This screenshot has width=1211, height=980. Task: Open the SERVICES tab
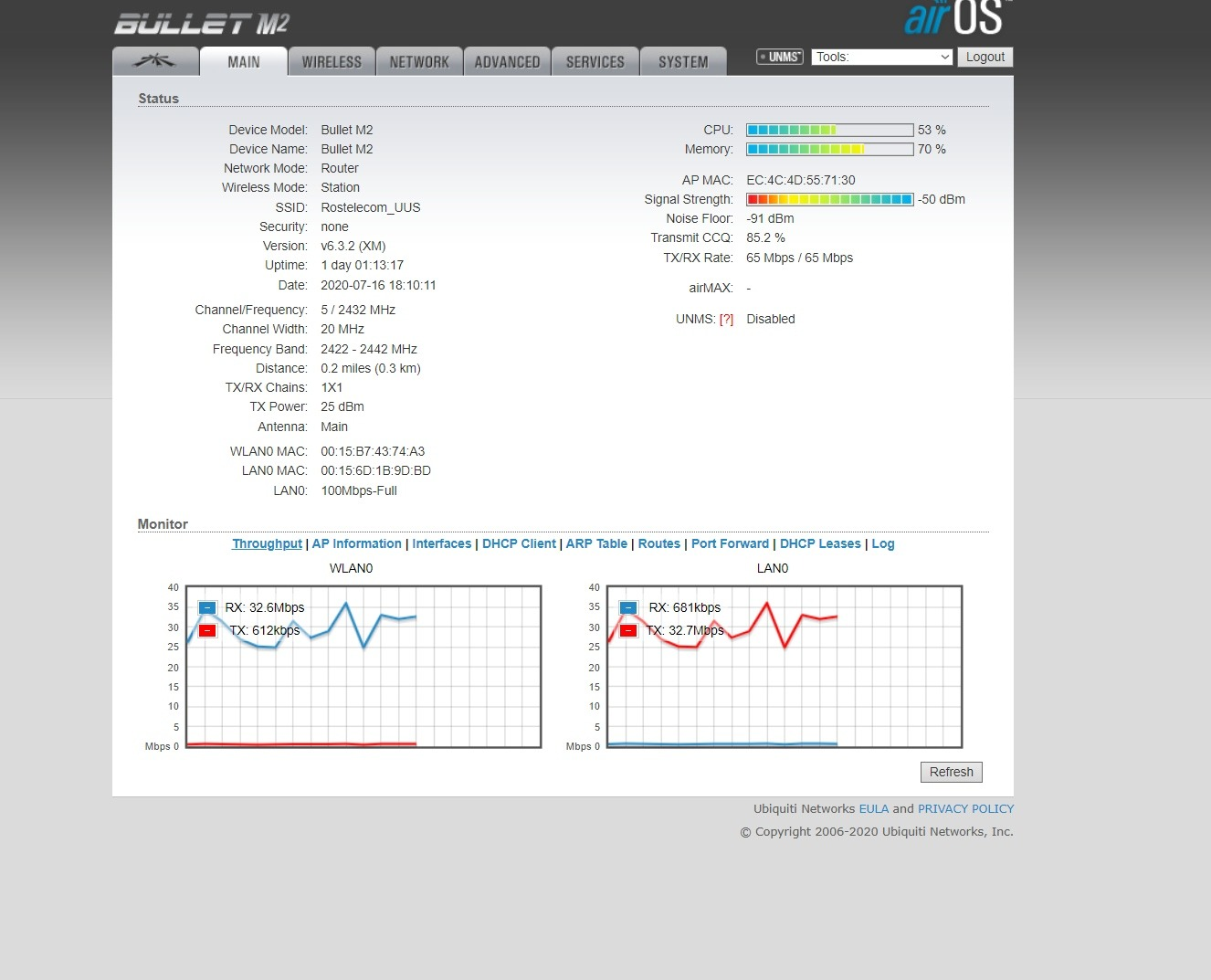[x=595, y=61]
